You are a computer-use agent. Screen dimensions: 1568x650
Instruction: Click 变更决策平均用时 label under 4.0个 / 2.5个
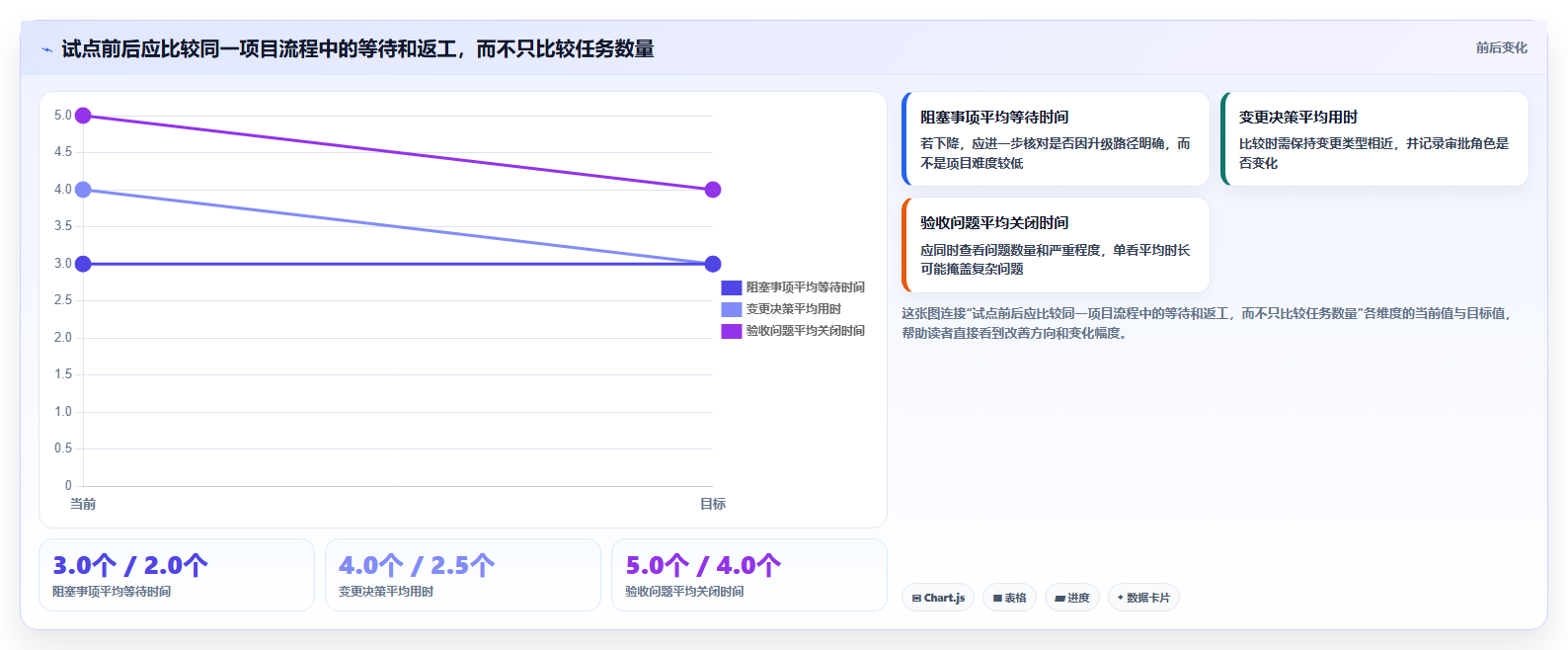click(386, 592)
